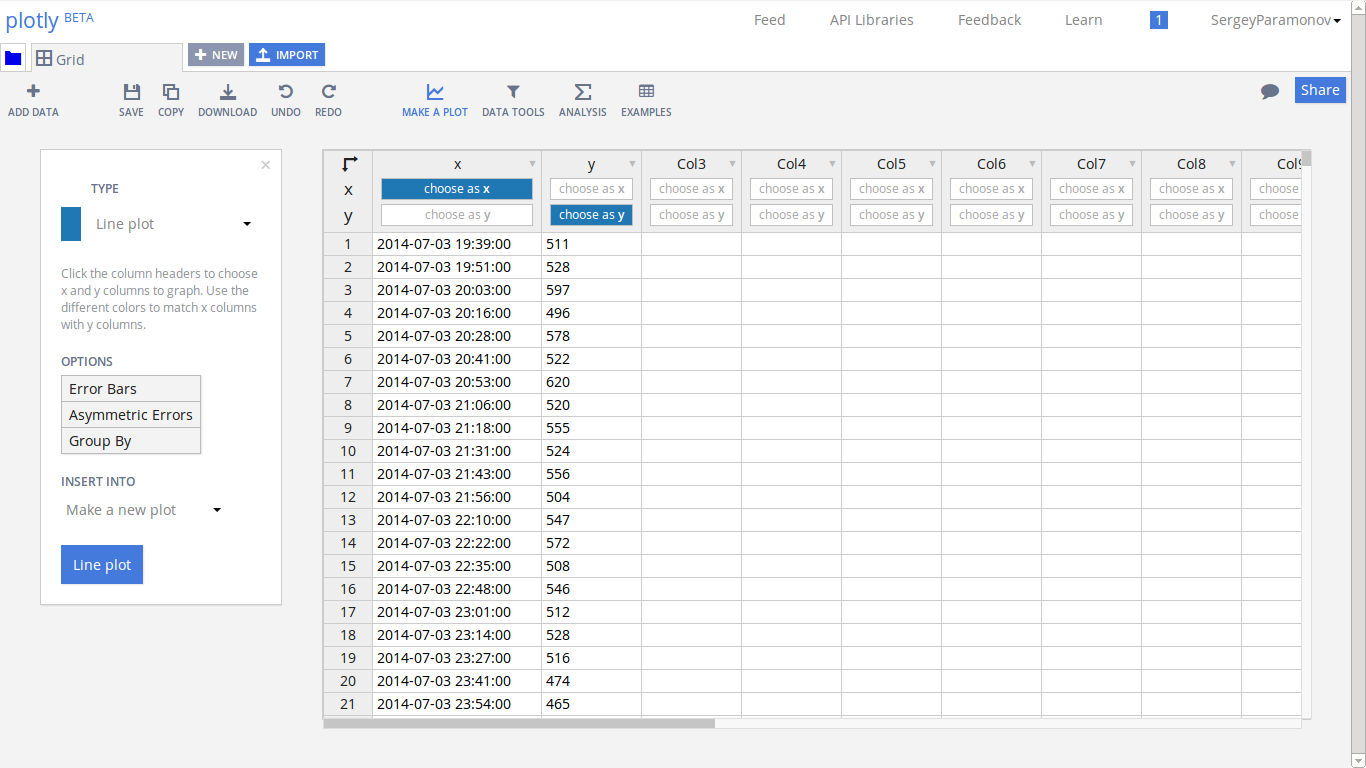Click the Add Data plus icon

[x=33, y=91]
